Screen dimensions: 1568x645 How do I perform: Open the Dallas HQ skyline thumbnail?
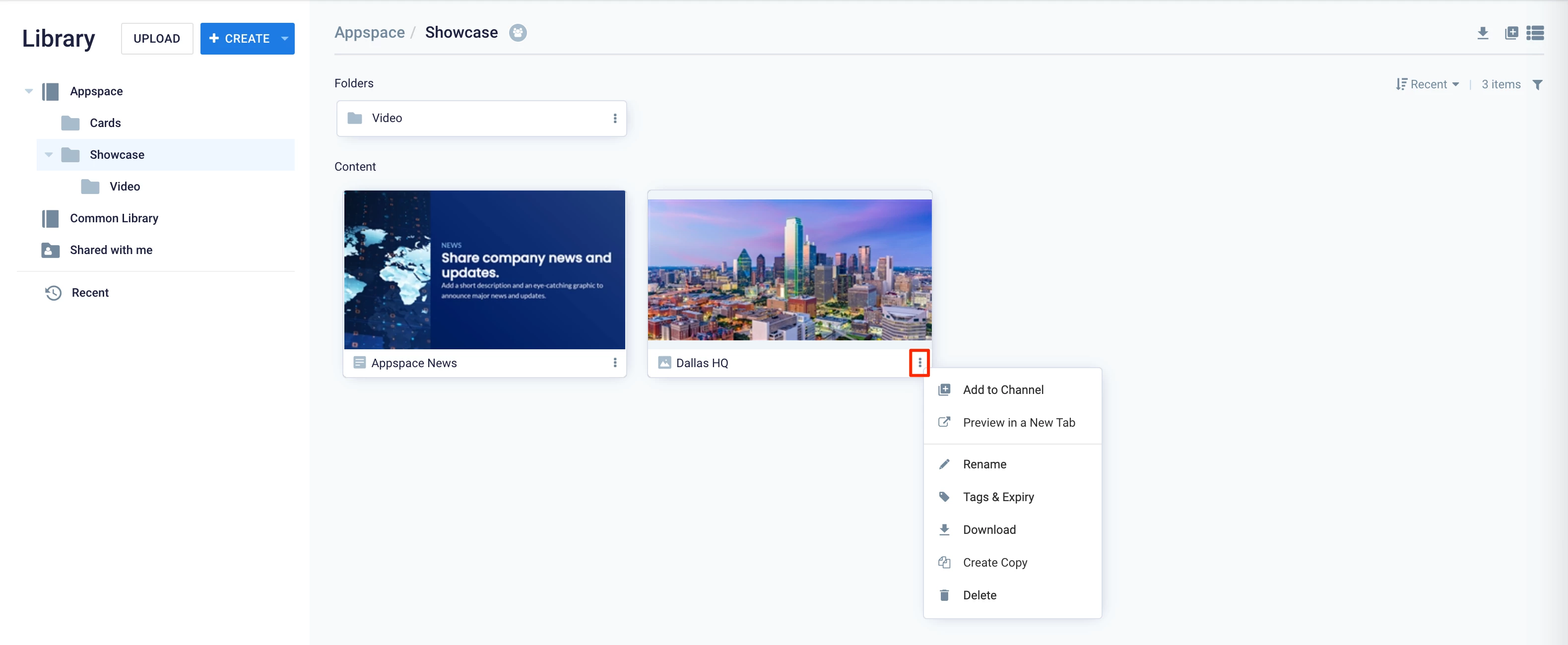pyautogui.click(x=789, y=269)
